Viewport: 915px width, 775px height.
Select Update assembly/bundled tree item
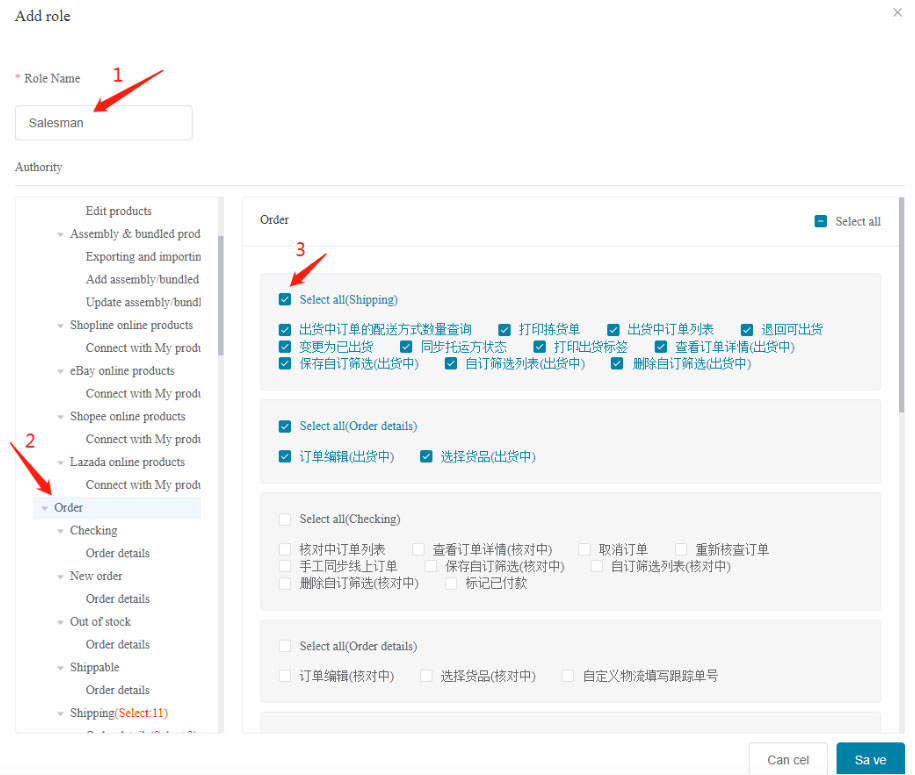coord(143,302)
